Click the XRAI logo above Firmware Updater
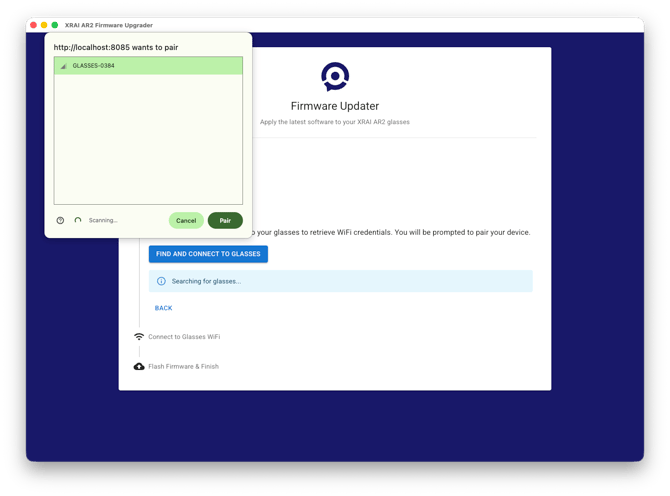Viewport: 670px width, 496px height. click(x=335, y=76)
